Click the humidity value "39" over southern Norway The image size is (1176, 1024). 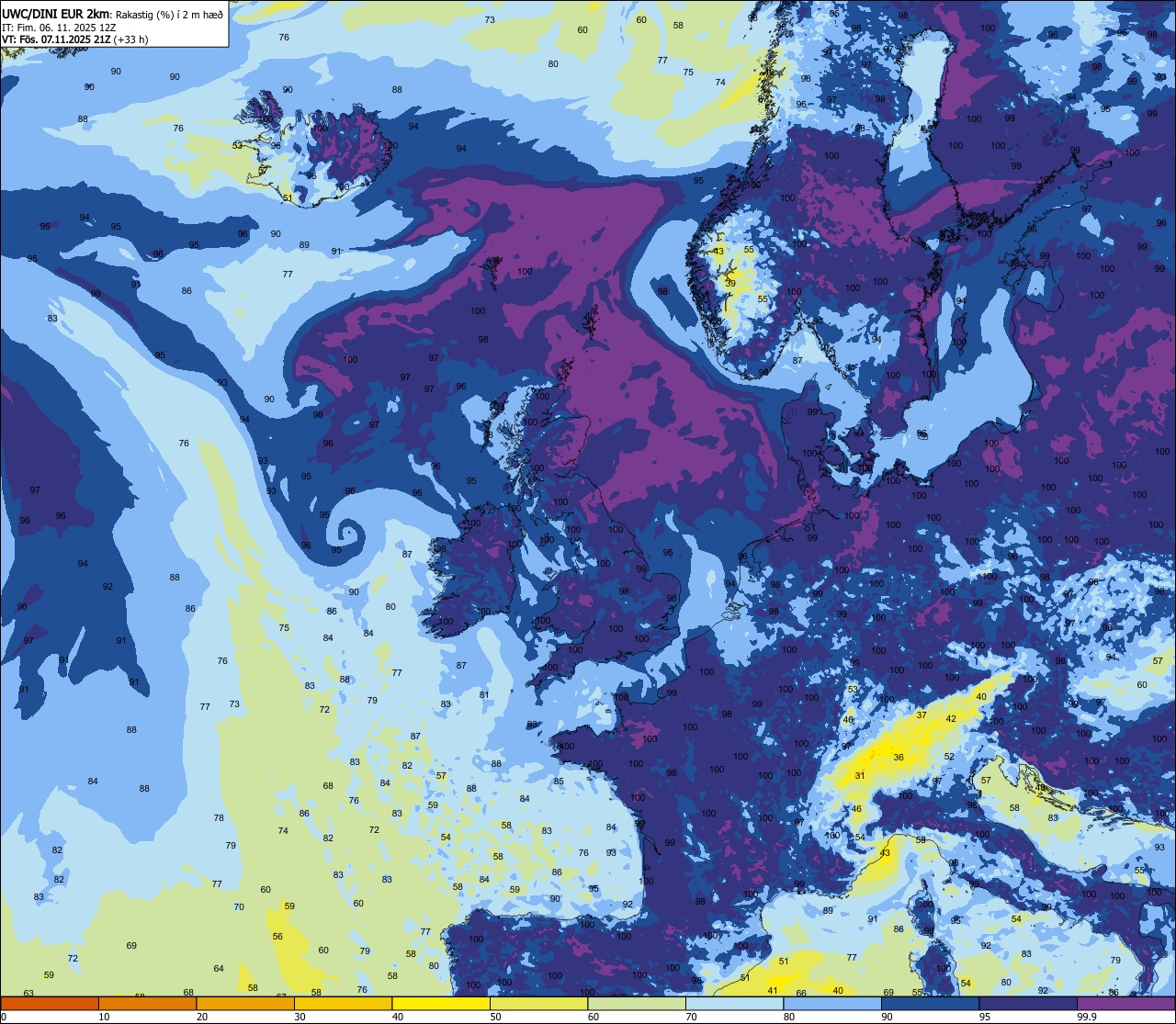pyautogui.click(x=730, y=284)
